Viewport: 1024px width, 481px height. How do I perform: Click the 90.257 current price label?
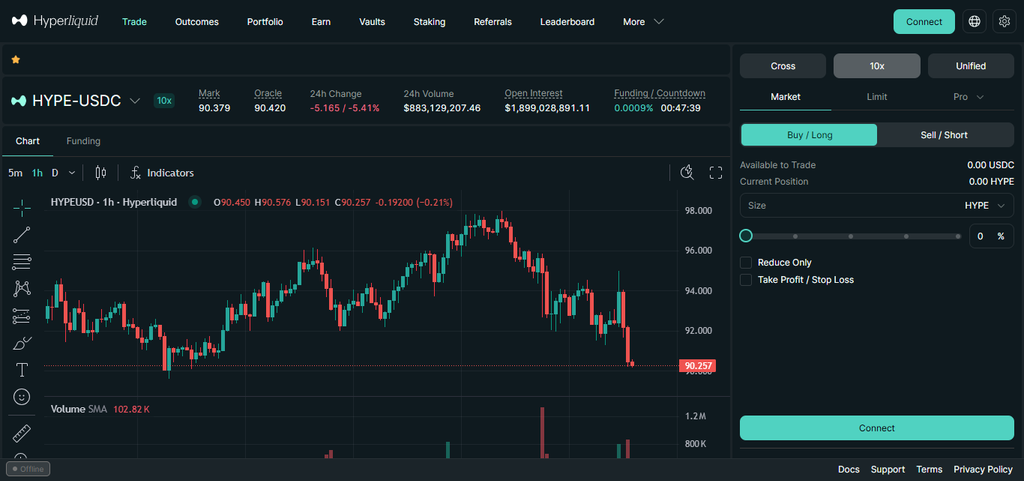tap(697, 365)
